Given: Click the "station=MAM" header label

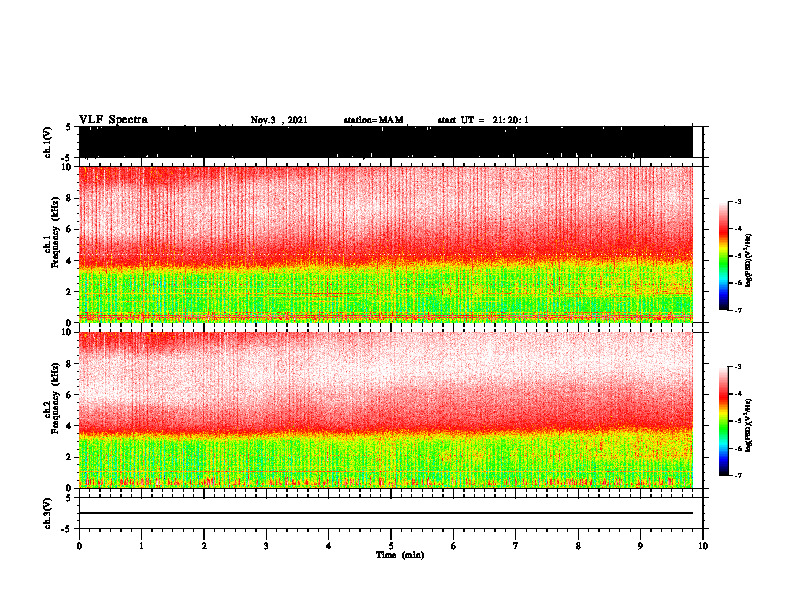Looking at the screenshot, I should (373, 120).
